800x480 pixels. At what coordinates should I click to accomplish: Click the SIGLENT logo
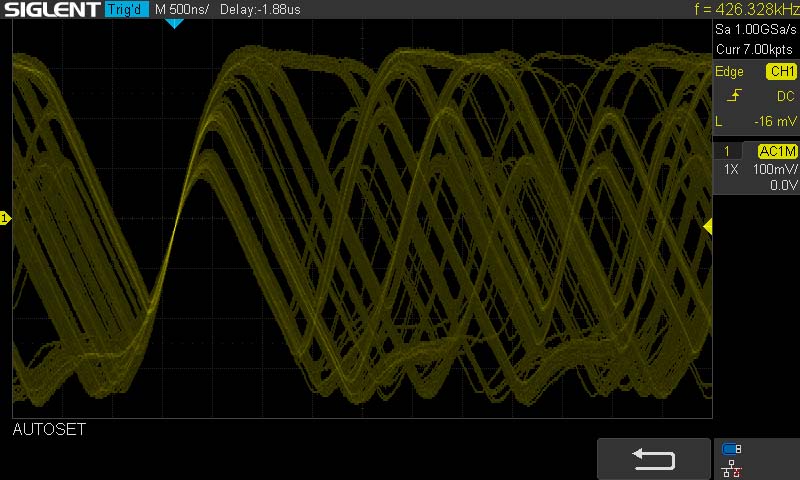coord(52,9)
